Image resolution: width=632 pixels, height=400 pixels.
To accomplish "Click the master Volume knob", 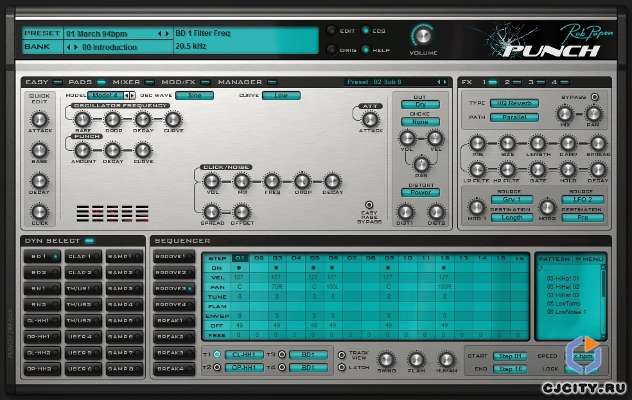I will click(425, 34).
